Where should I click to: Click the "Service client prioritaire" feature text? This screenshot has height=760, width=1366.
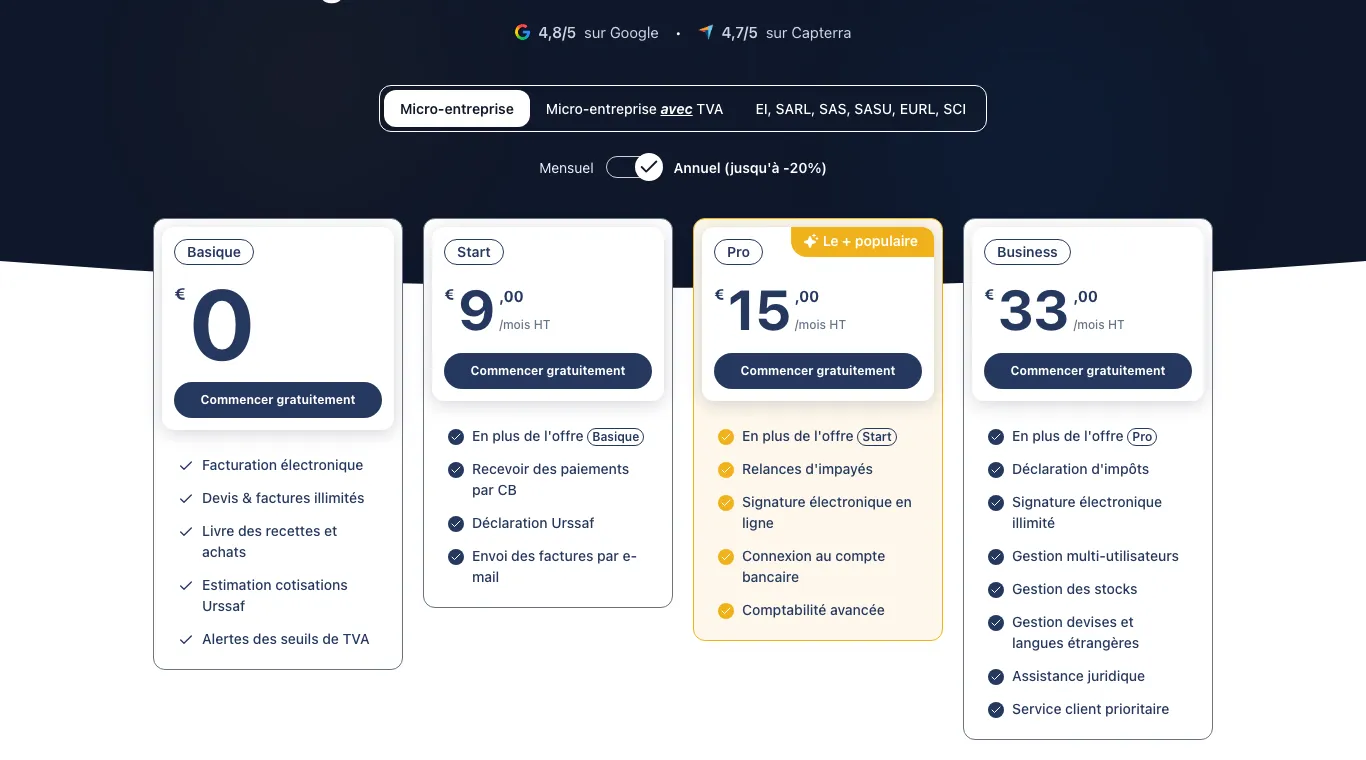(1090, 709)
